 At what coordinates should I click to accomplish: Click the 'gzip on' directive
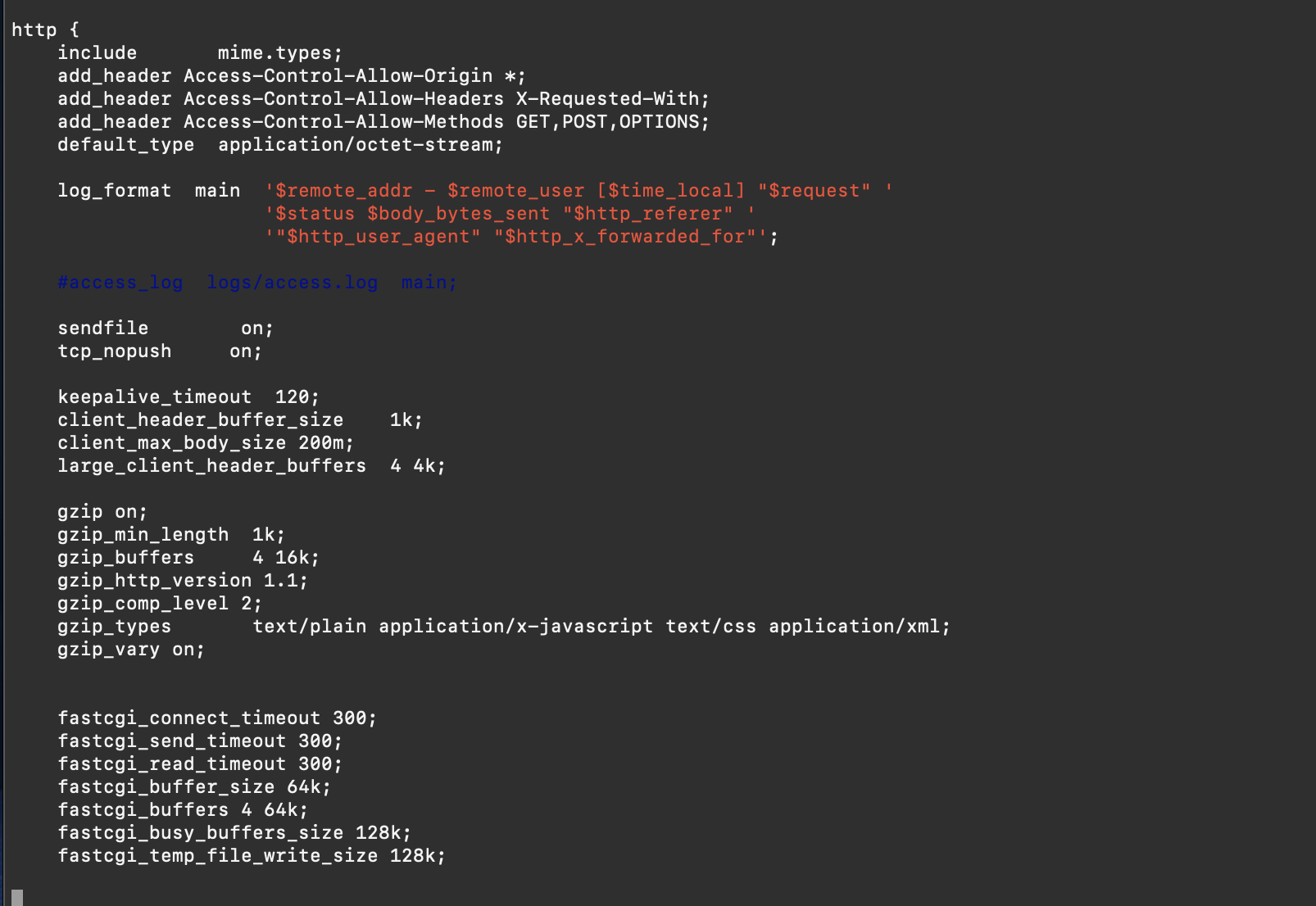[x=102, y=512]
